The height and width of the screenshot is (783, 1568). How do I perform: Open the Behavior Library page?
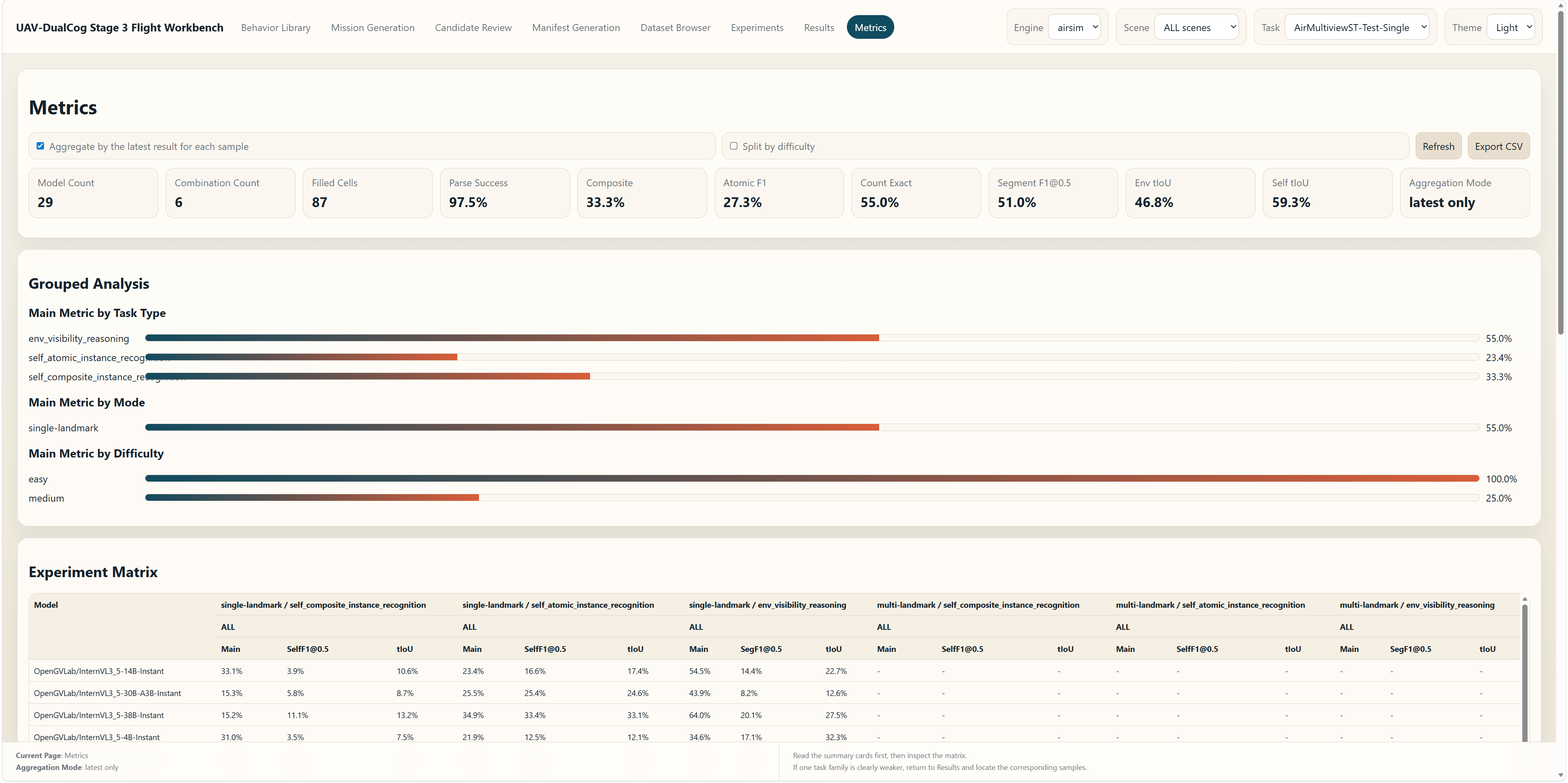(275, 27)
